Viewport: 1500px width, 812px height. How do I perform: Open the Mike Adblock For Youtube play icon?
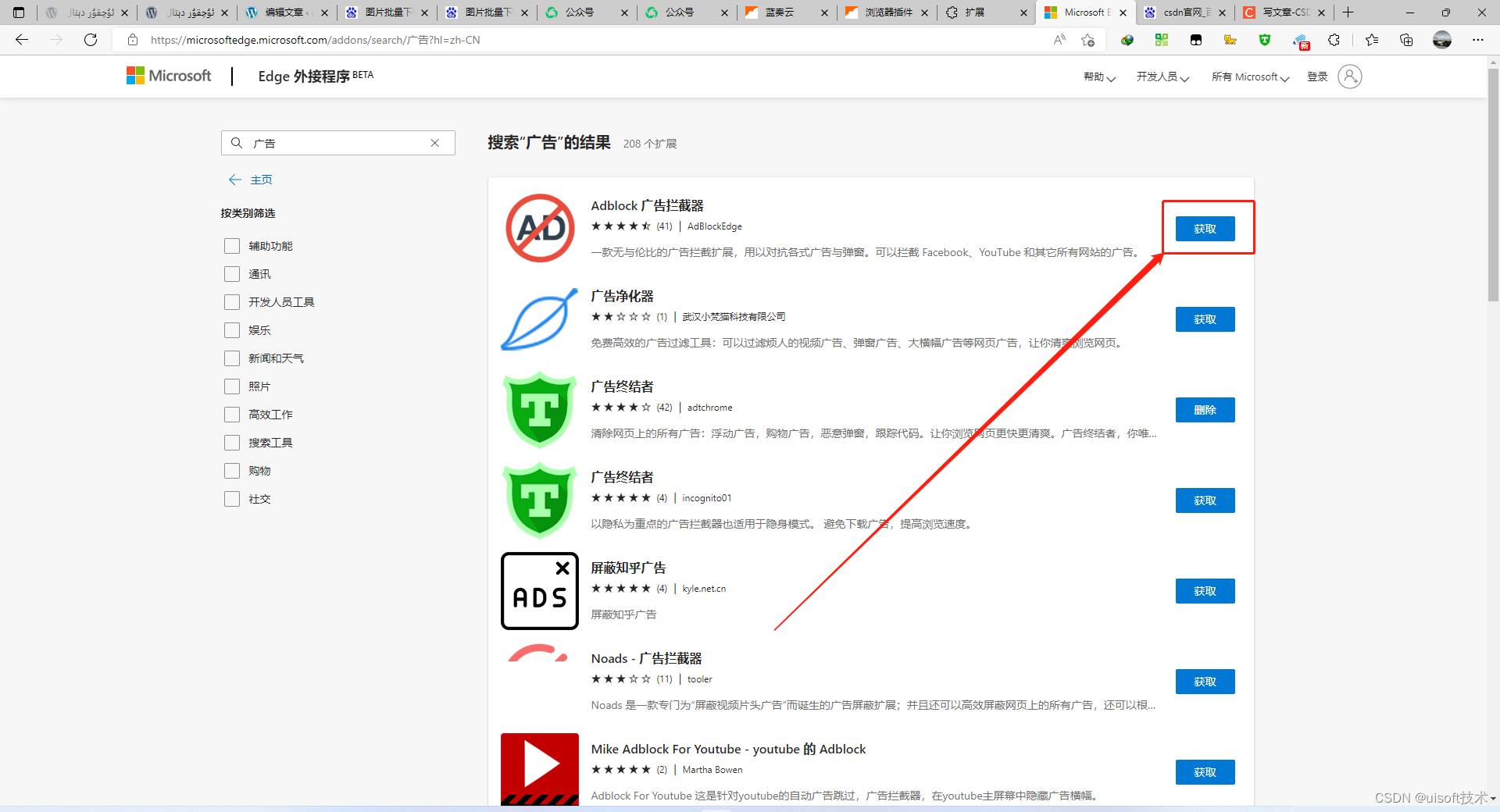[540, 769]
